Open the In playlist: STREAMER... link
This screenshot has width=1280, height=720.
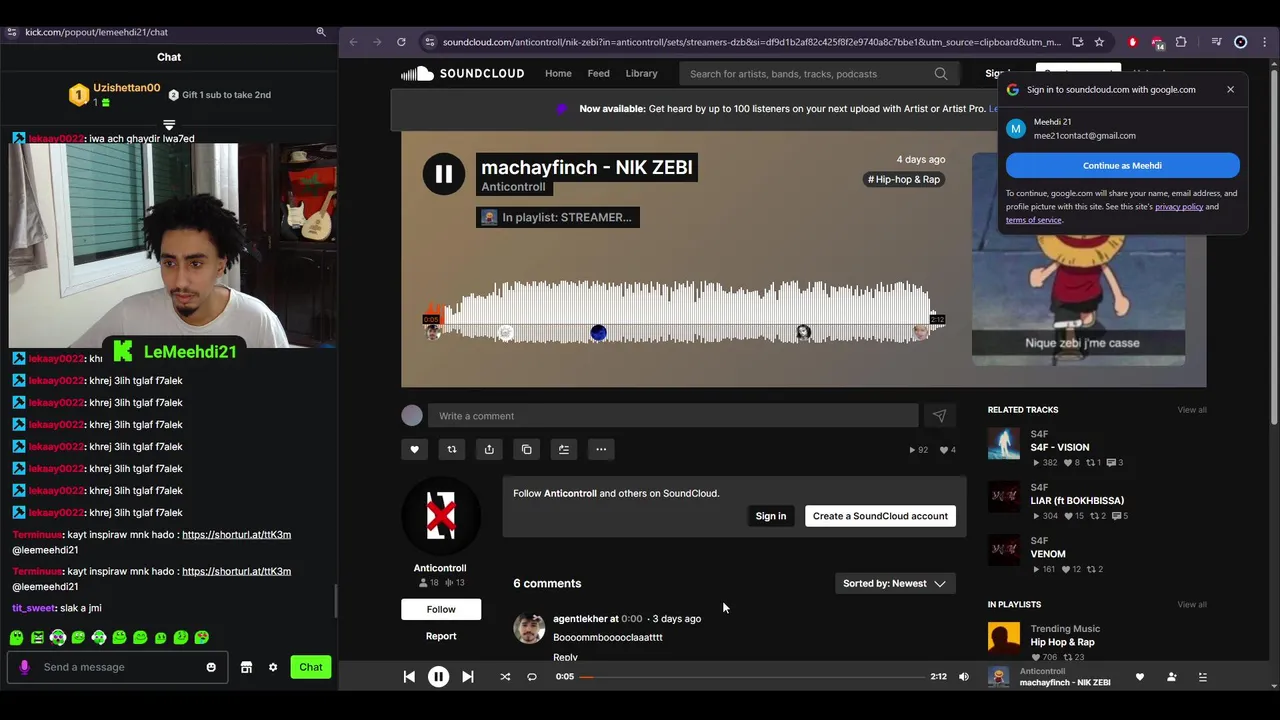(558, 217)
